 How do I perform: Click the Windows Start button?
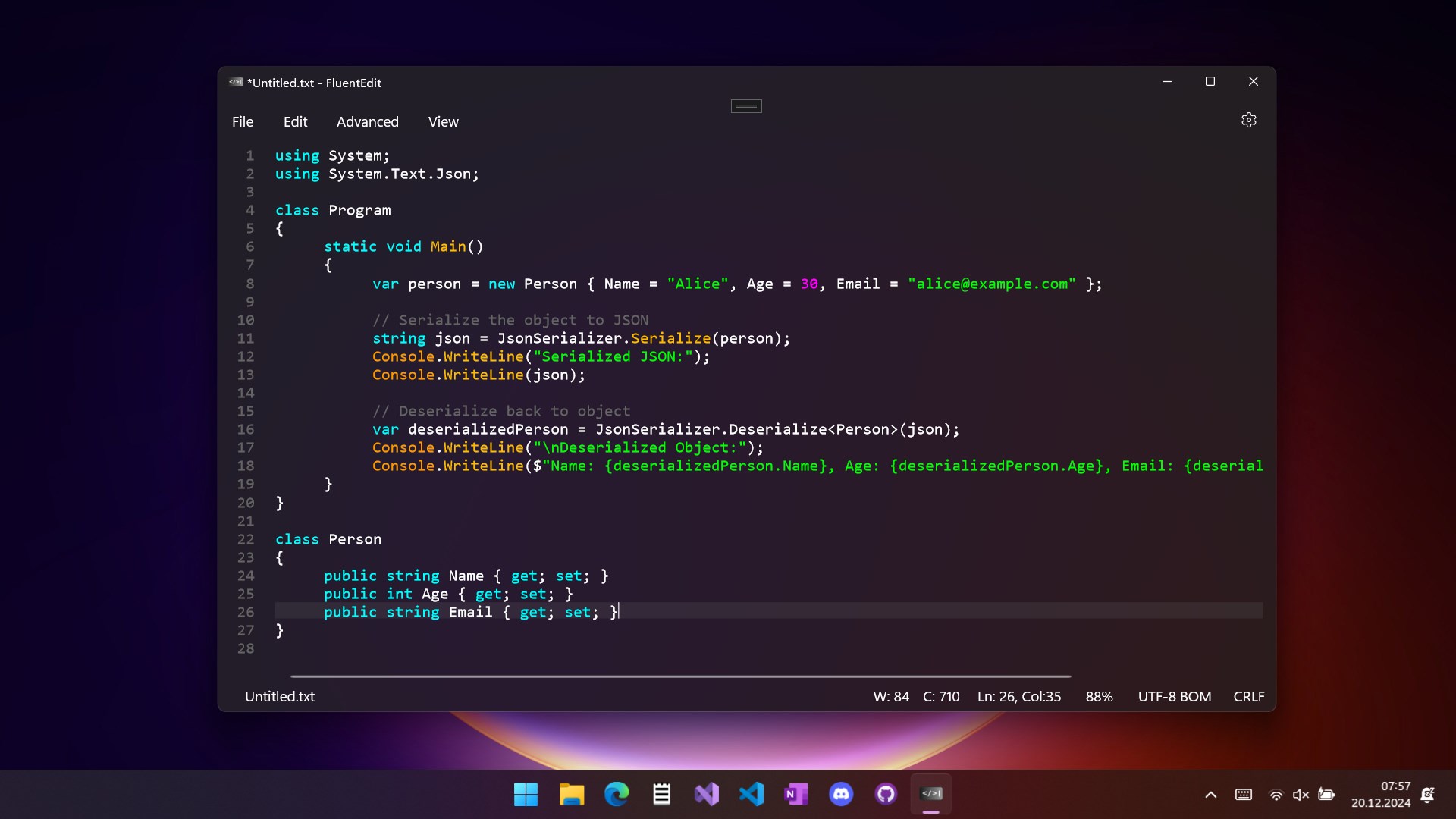click(x=526, y=794)
